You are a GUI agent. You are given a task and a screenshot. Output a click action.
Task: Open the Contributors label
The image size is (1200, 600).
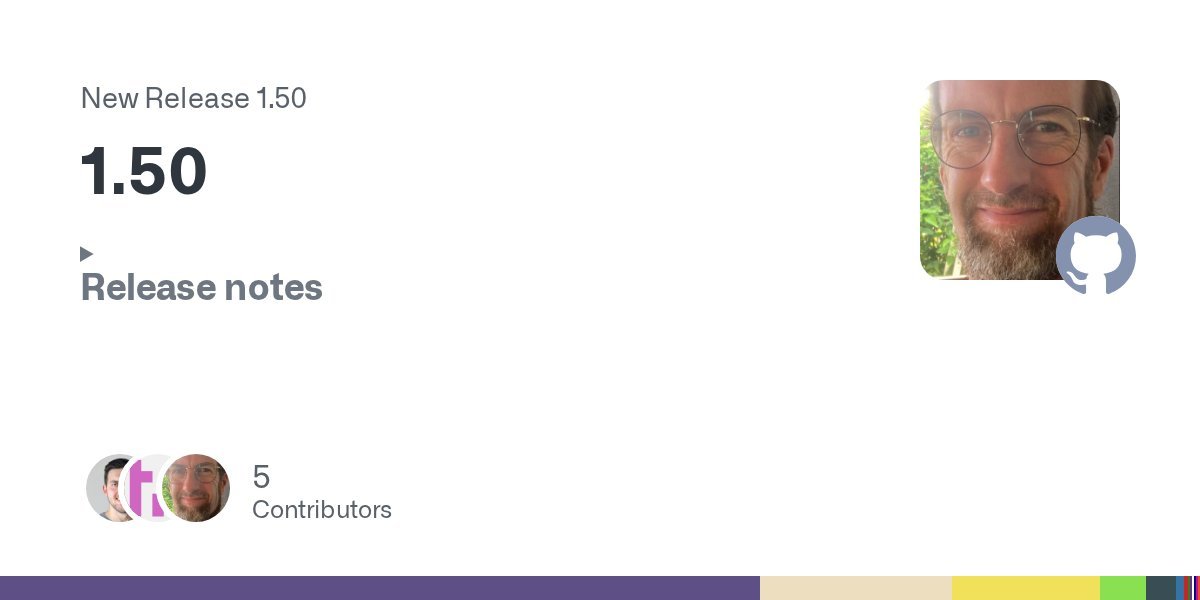[x=321, y=510]
